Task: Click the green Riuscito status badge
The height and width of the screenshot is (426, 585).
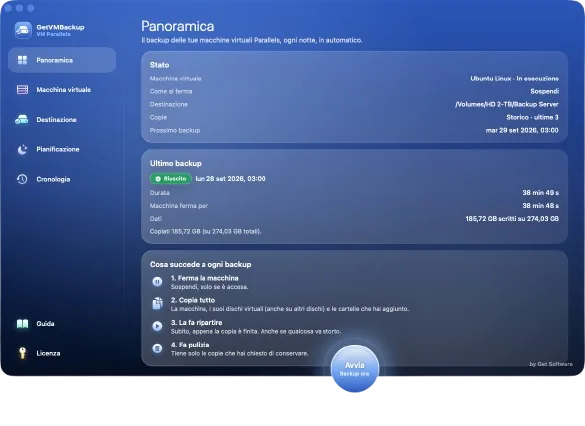Action: tap(171, 179)
